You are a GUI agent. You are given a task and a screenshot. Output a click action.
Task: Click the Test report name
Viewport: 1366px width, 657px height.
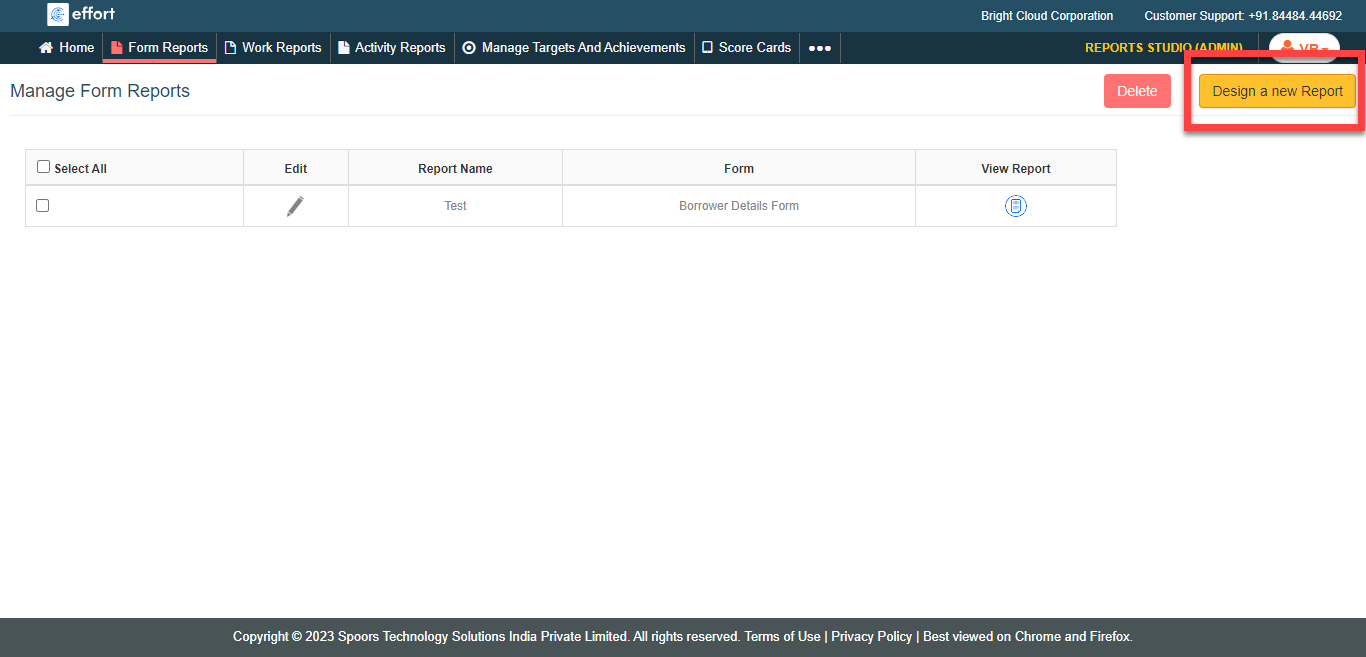click(x=455, y=206)
